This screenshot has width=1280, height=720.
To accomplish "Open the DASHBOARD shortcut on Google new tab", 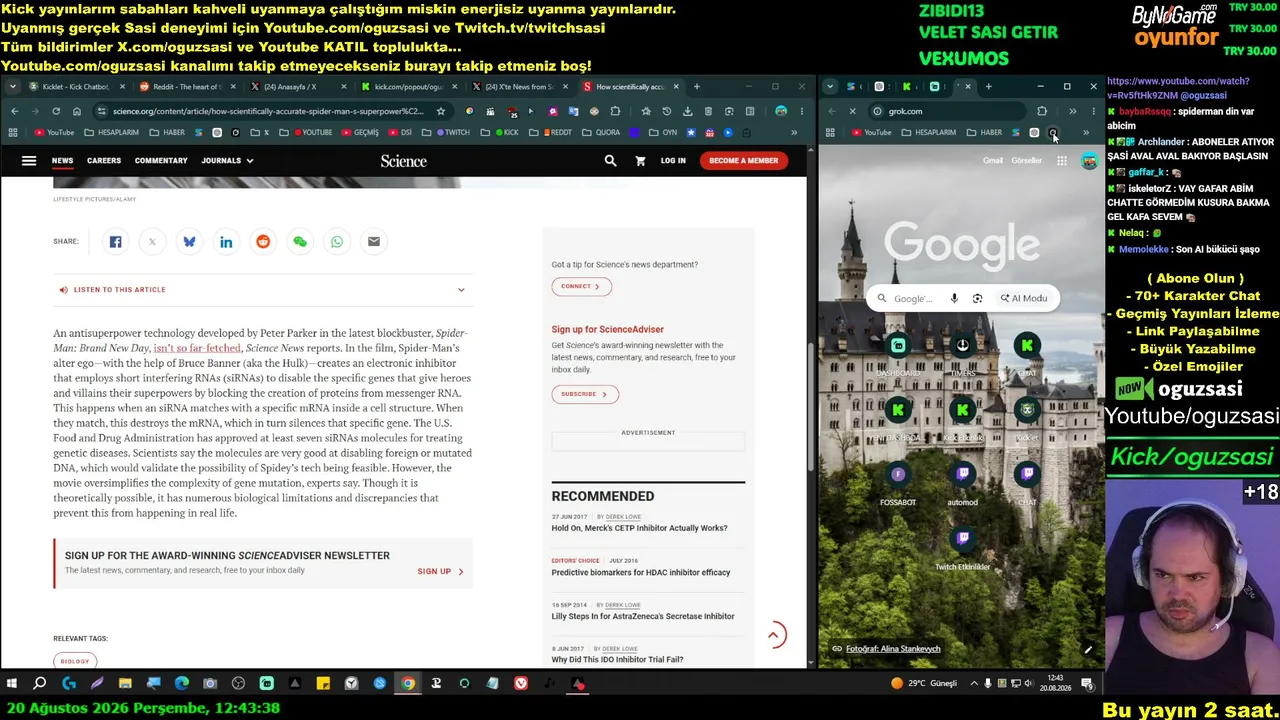I will click(x=898, y=352).
